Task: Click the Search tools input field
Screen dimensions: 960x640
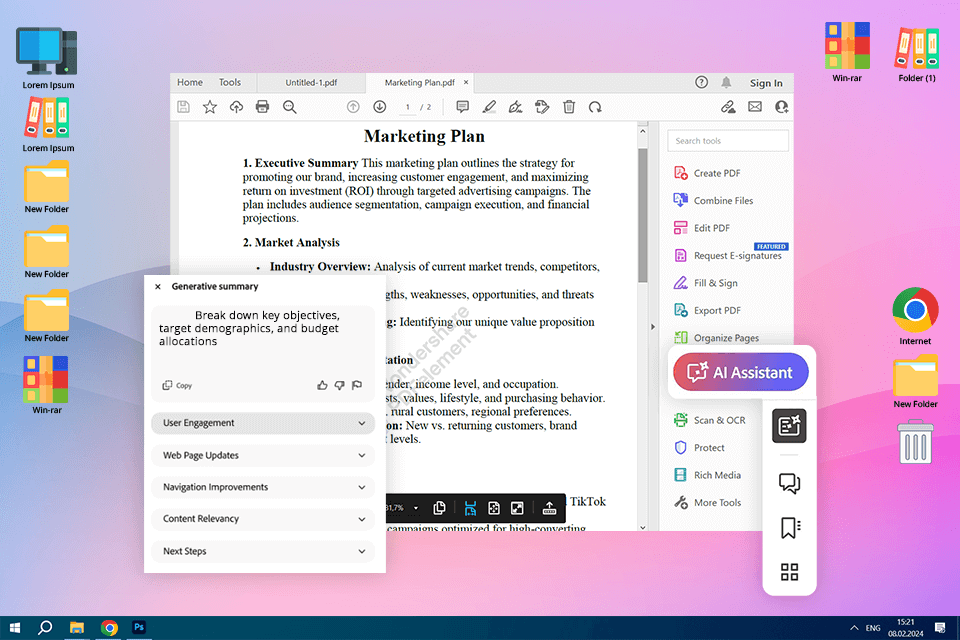Action: 728,141
